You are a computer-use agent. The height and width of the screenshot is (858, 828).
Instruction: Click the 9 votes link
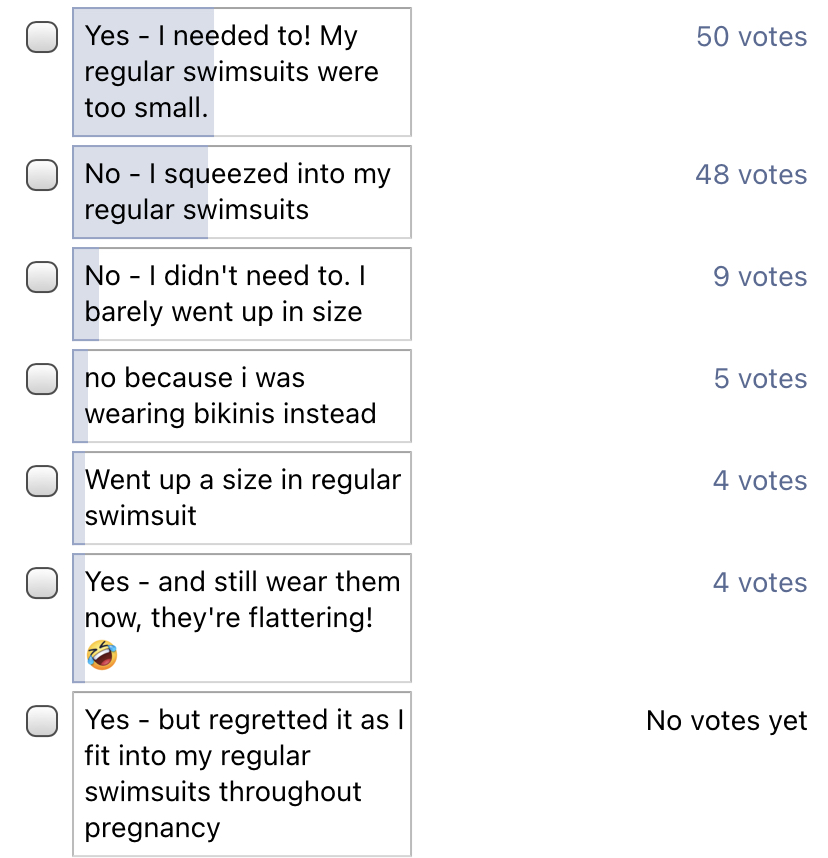(x=760, y=276)
